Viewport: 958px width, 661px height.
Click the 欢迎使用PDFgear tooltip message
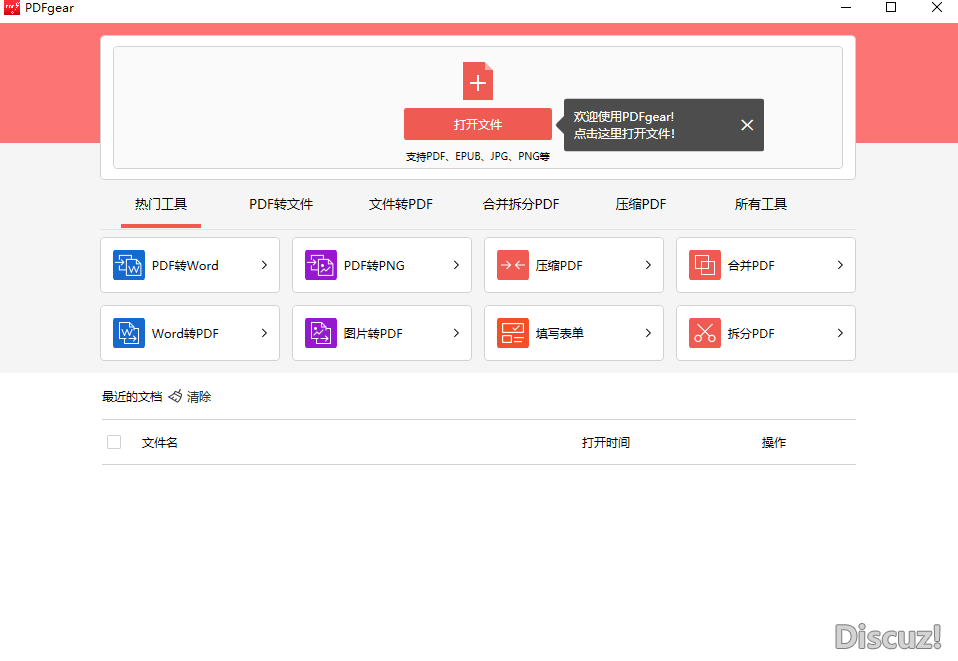point(624,125)
